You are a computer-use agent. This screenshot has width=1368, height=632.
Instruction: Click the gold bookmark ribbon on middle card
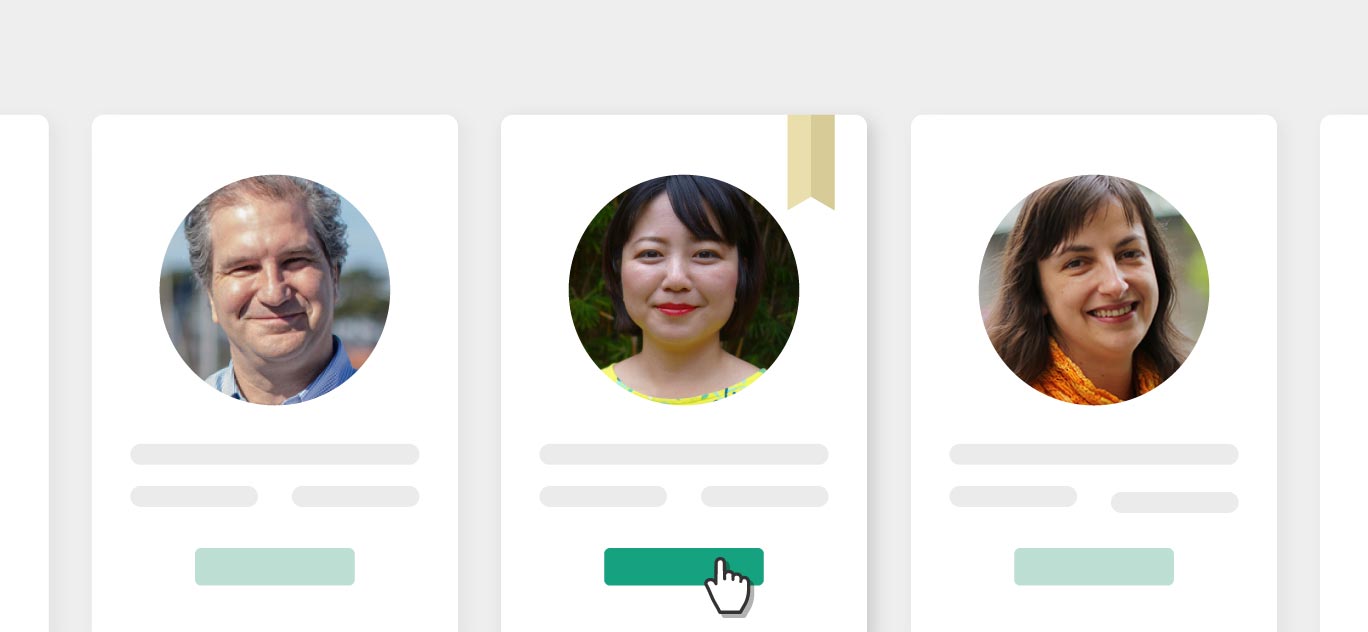(811, 160)
